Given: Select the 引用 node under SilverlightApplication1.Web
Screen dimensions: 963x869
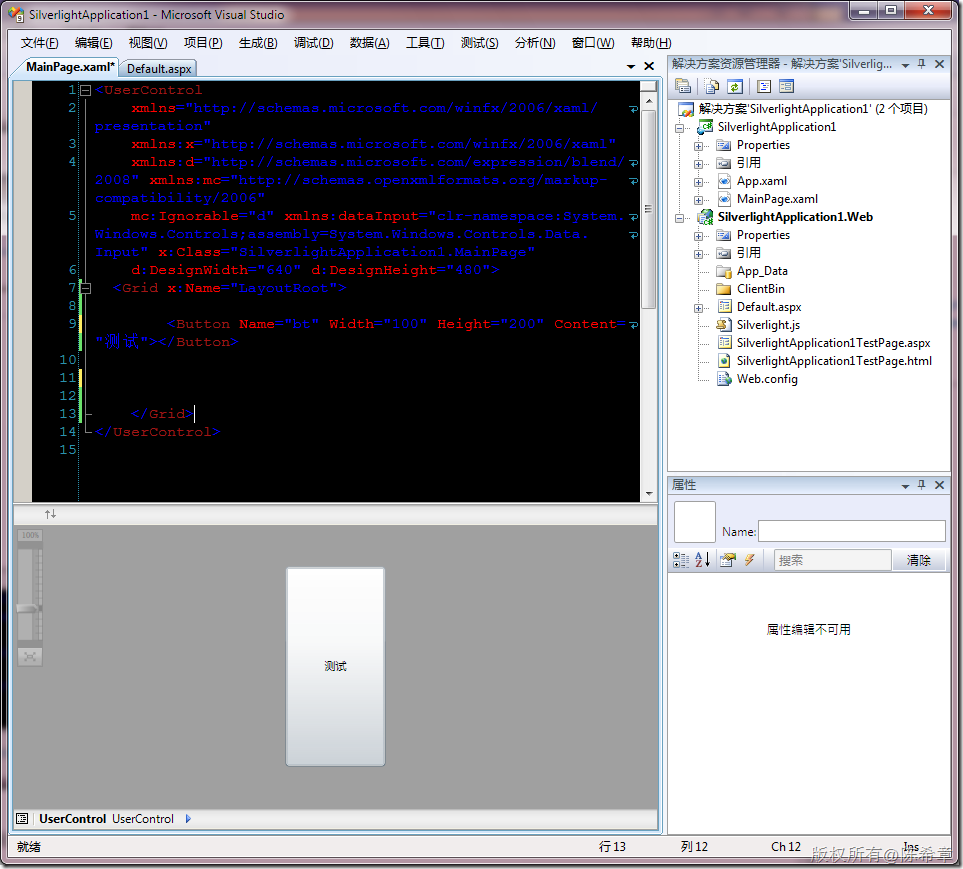Looking at the screenshot, I should [x=749, y=252].
